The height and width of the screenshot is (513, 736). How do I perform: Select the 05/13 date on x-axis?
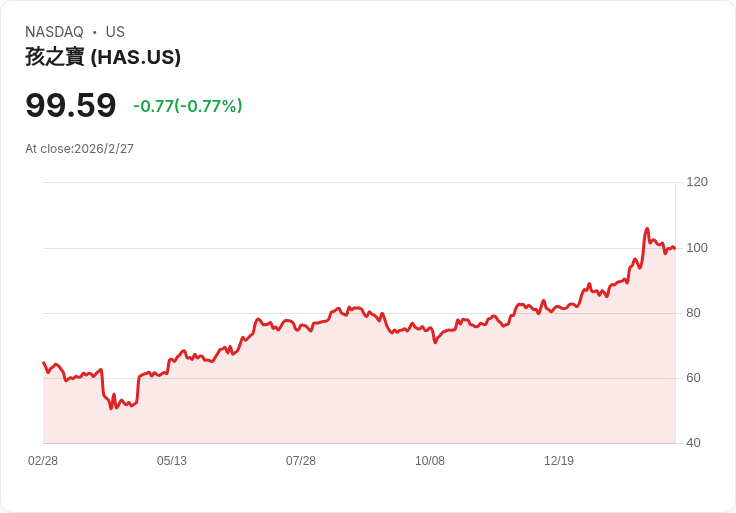tap(172, 461)
